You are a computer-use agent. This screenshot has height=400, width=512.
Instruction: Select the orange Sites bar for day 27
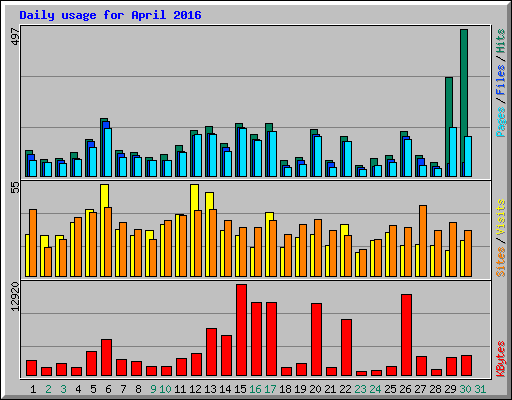[423, 241]
